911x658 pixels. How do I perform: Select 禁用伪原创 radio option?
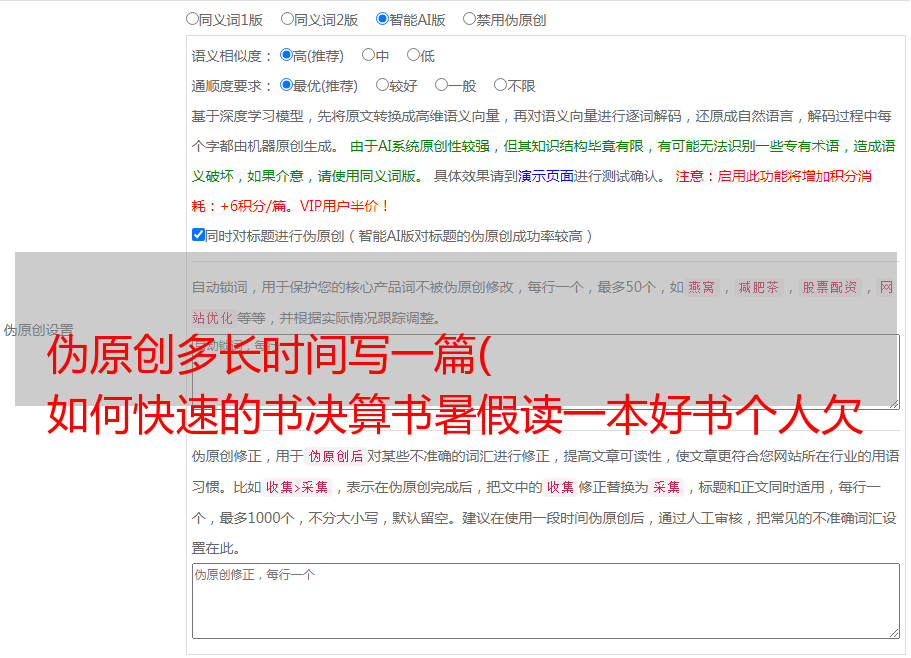click(469, 19)
